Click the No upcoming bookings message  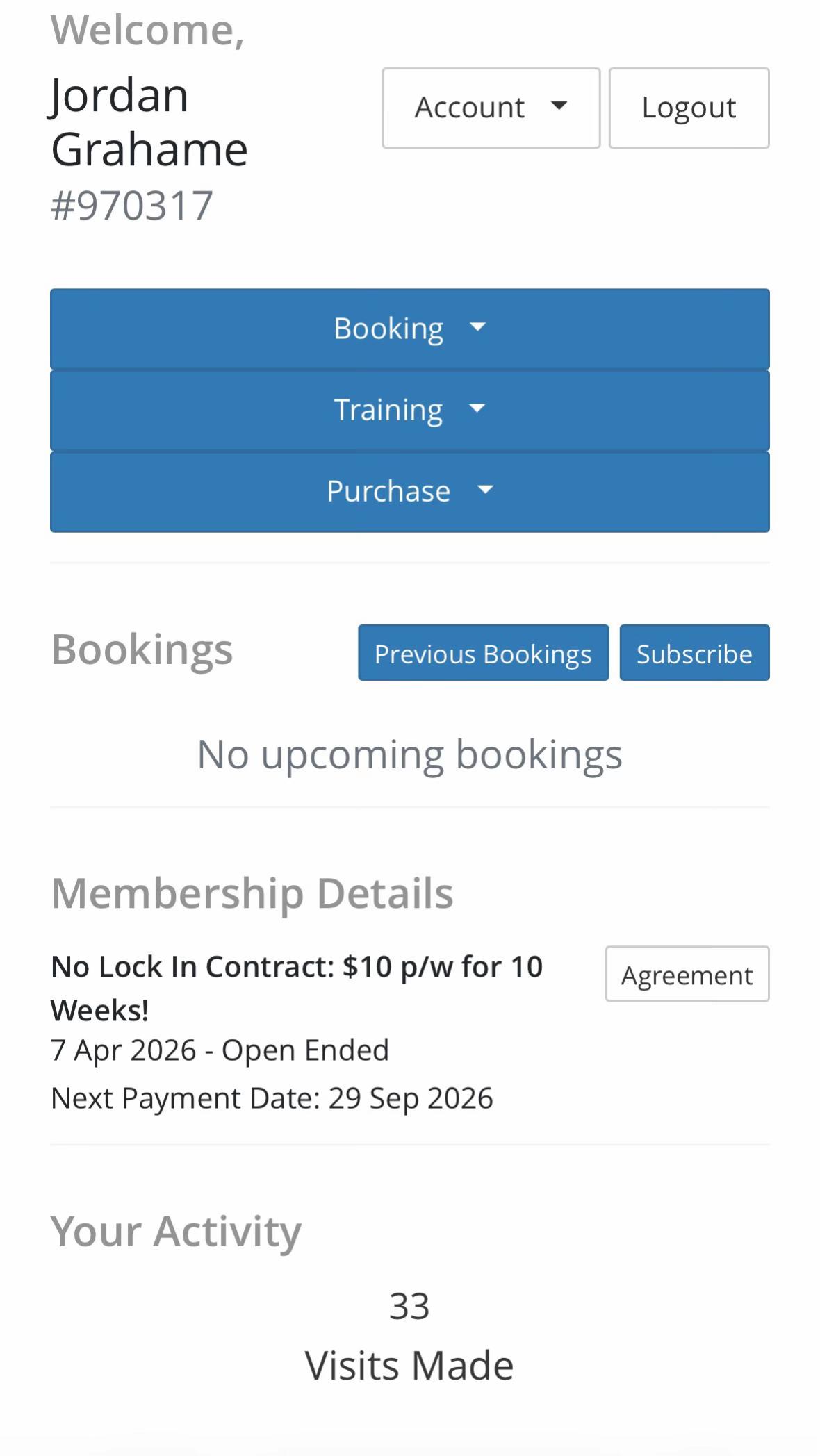point(409,754)
